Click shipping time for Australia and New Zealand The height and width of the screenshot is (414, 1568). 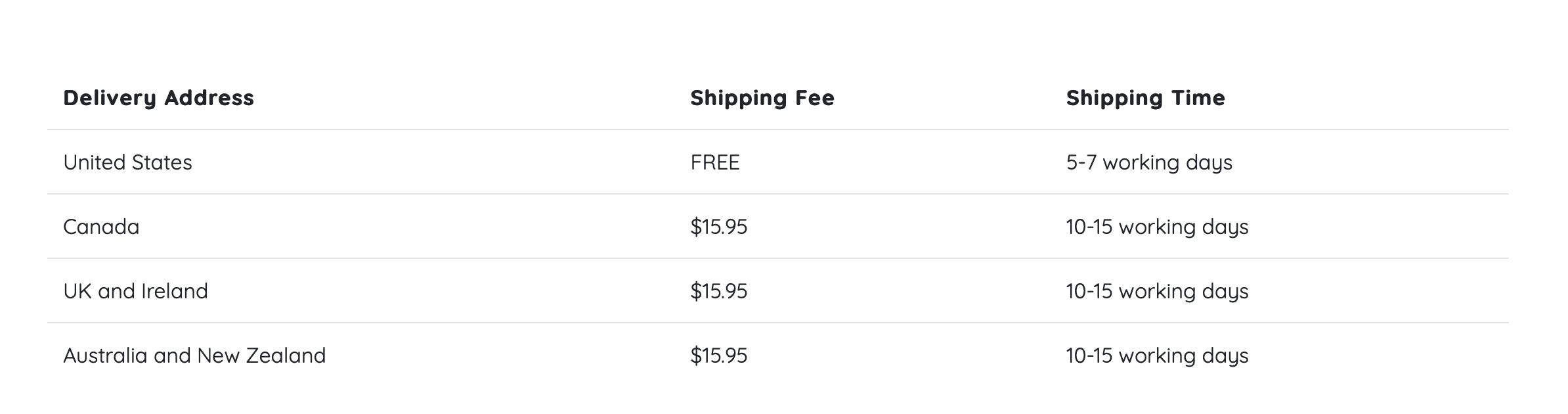(1156, 356)
